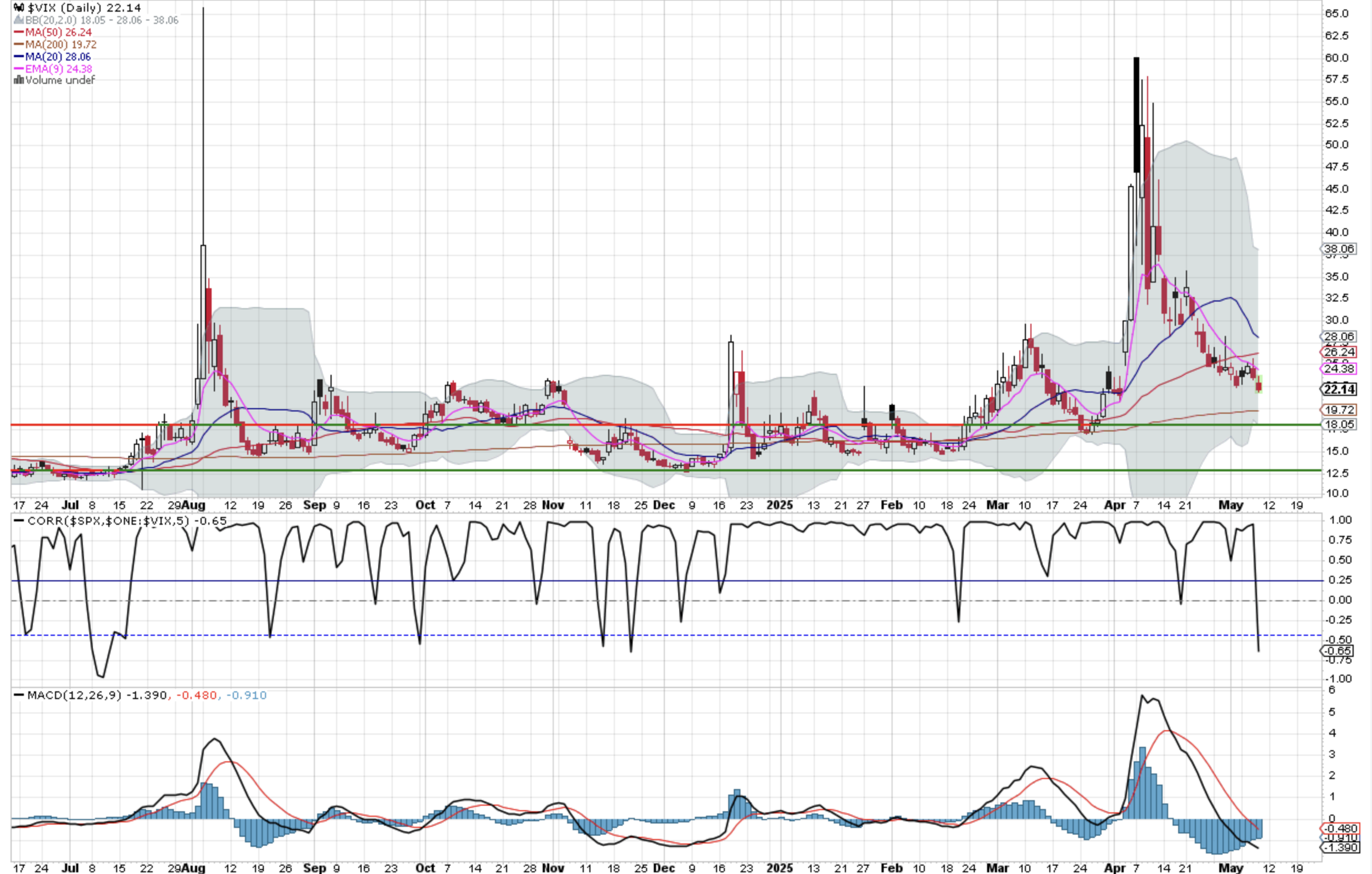The width and height of the screenshot is (1372, 874).
Task: Click the candlestick icon beside $VIX title
Action: (18, 8)
